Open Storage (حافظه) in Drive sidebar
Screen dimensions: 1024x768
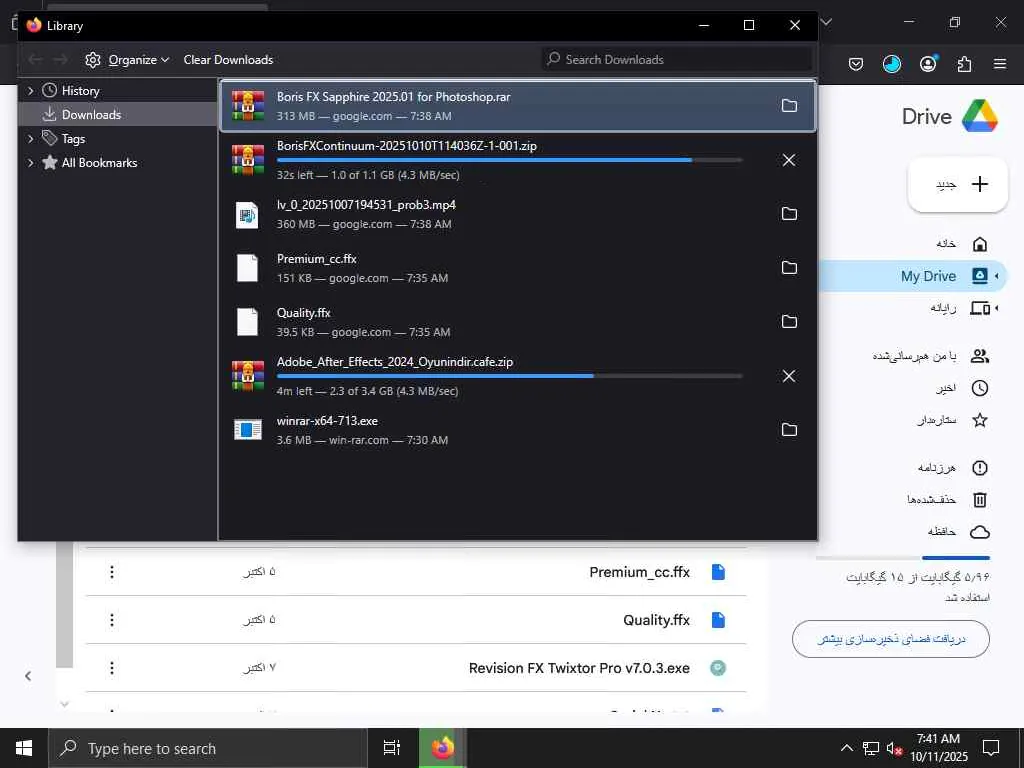(959, 532)
